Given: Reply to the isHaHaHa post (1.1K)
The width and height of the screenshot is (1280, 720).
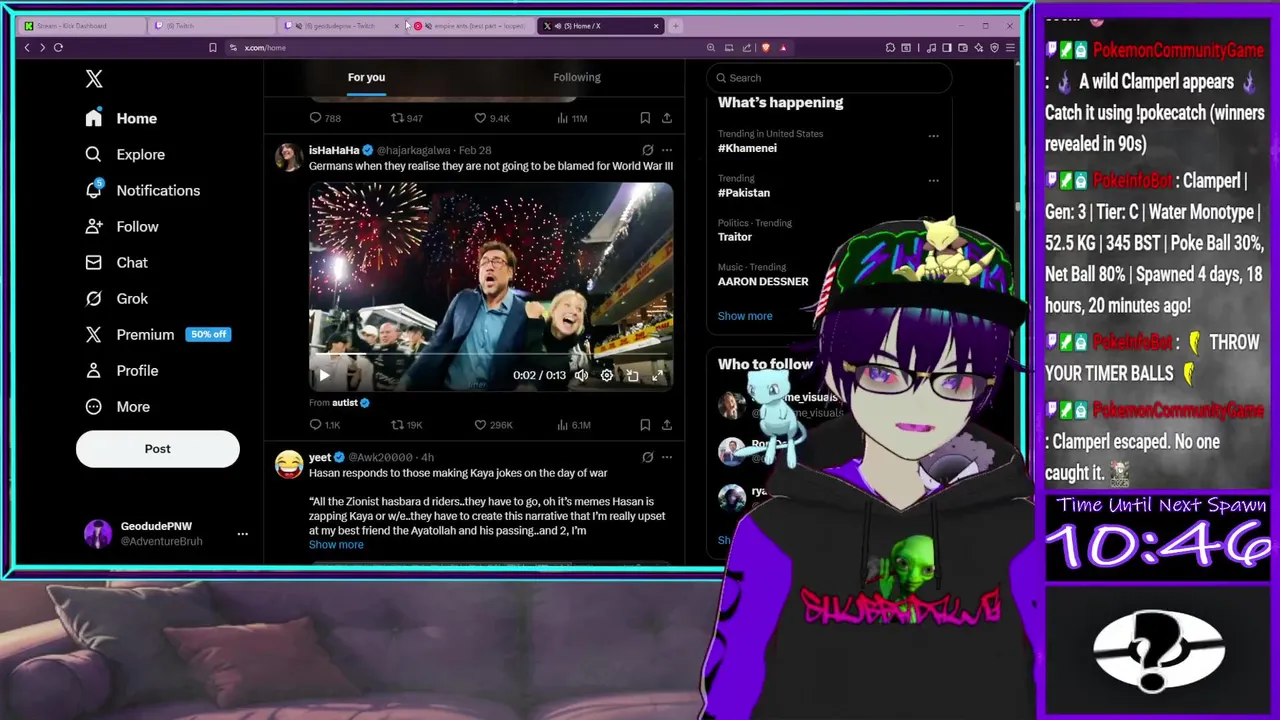Looking at the screenshot, I should tap(325, 425).
